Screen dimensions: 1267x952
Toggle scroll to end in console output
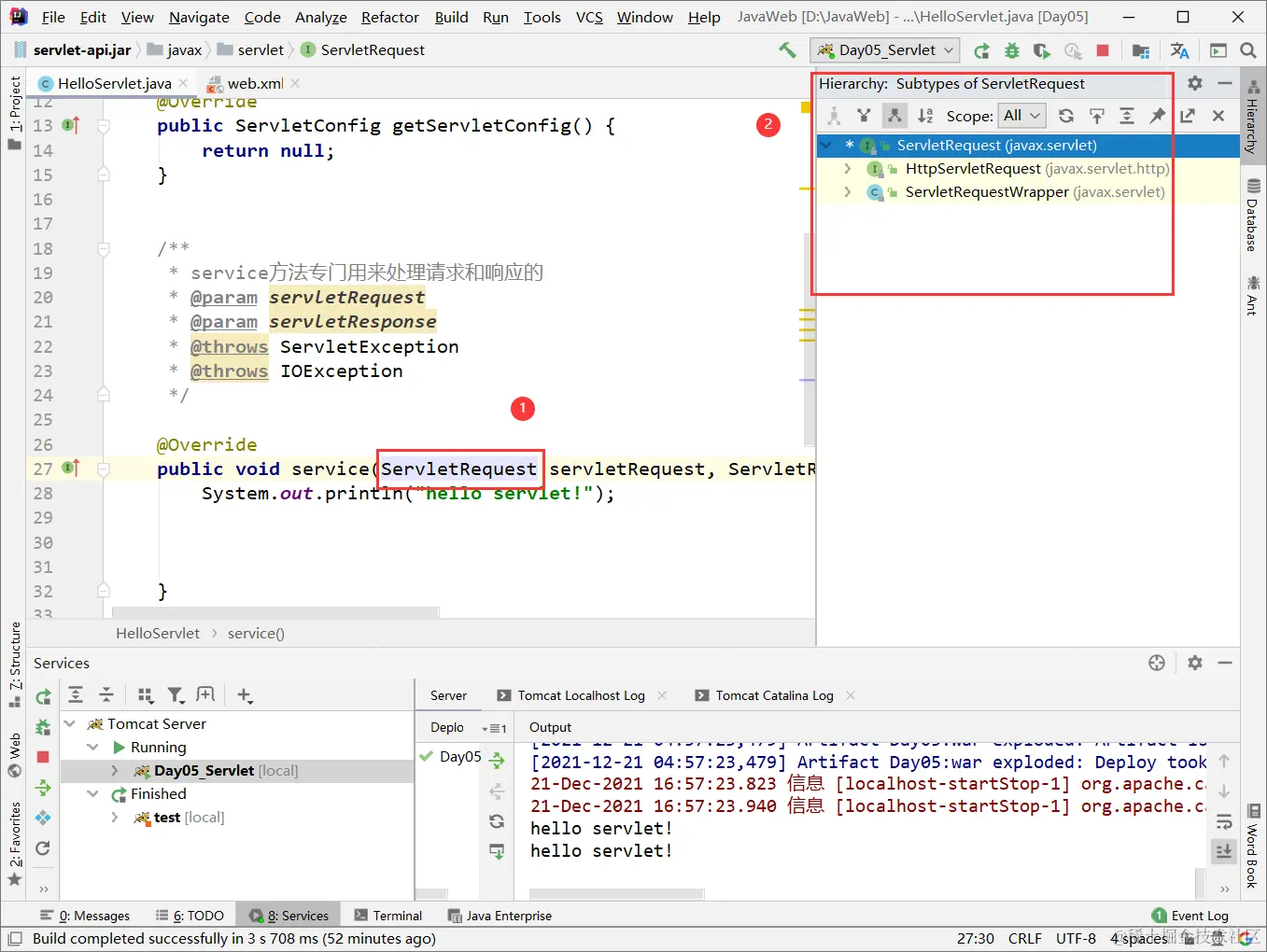click(1223, 850)
